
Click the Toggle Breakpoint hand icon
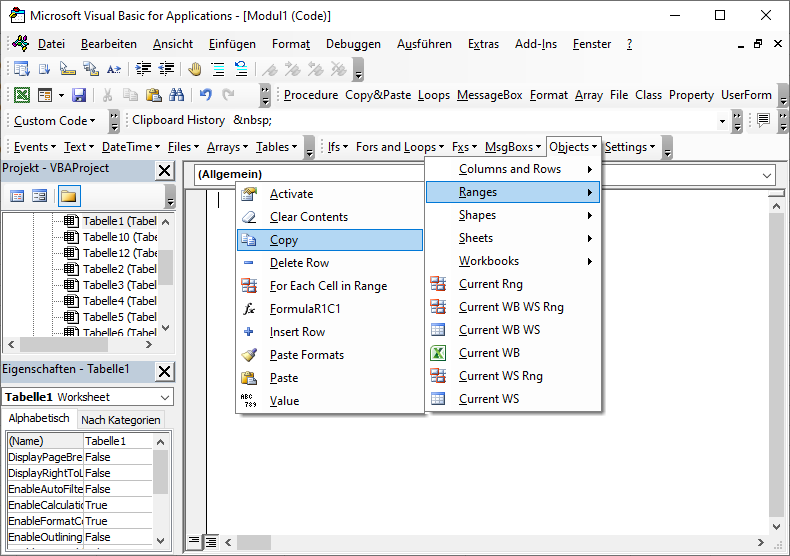194,69
